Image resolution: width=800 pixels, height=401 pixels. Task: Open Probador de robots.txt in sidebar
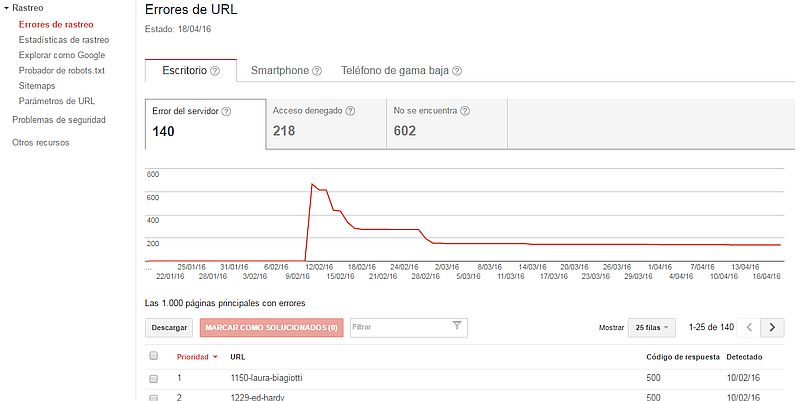coord(62,70)
